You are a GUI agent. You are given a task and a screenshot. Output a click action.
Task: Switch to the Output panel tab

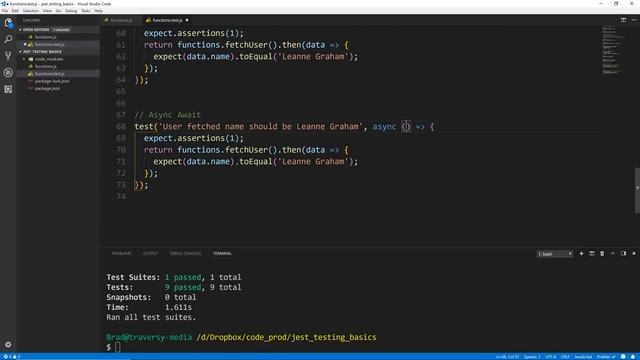(x=150, y=253)
